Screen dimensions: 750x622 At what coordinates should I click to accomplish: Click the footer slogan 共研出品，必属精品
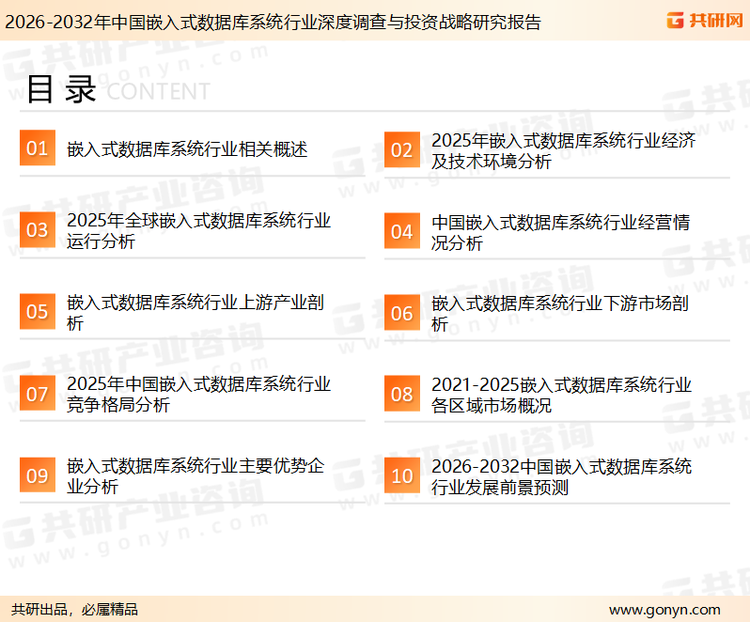pos(75,610)
